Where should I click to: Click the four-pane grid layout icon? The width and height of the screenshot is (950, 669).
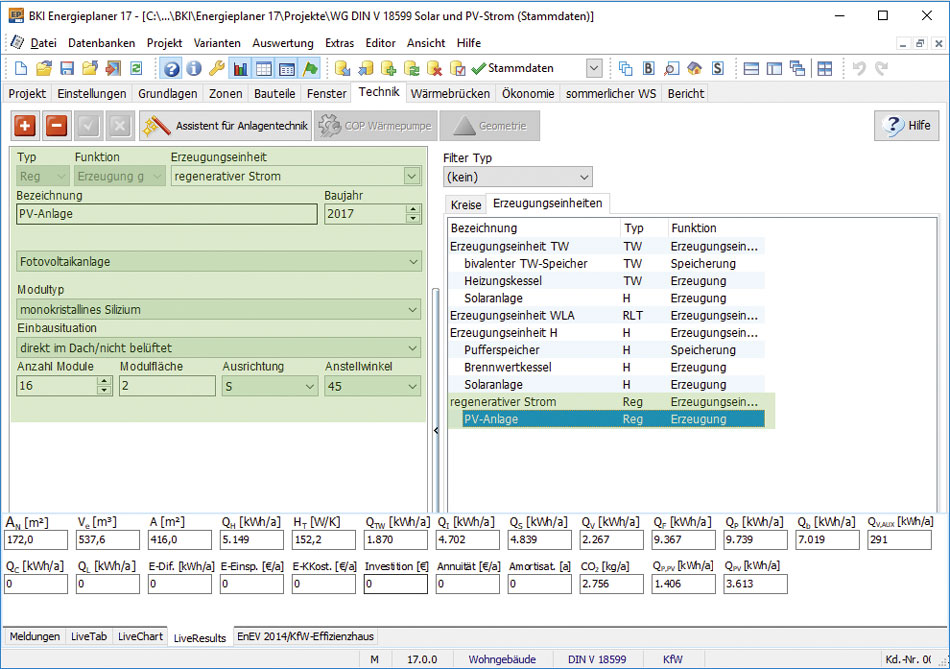(825, 68)
